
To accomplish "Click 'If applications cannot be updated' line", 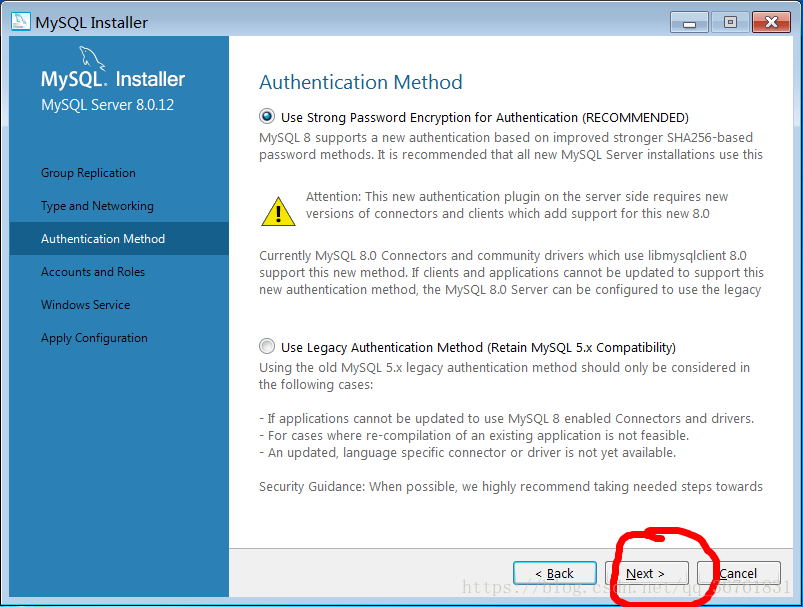I will pyautogui.click(x=506, y=418).
